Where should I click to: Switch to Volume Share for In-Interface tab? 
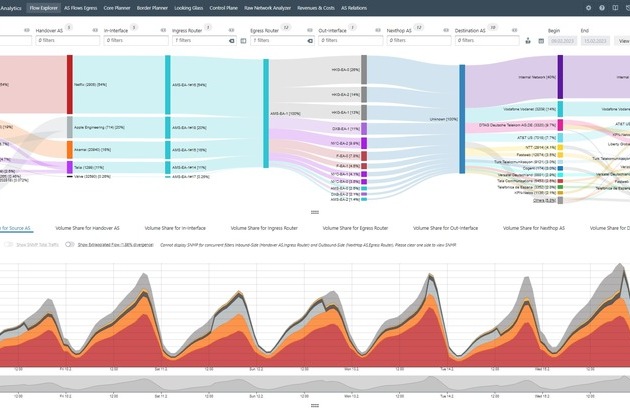click(x=175, y=228)
